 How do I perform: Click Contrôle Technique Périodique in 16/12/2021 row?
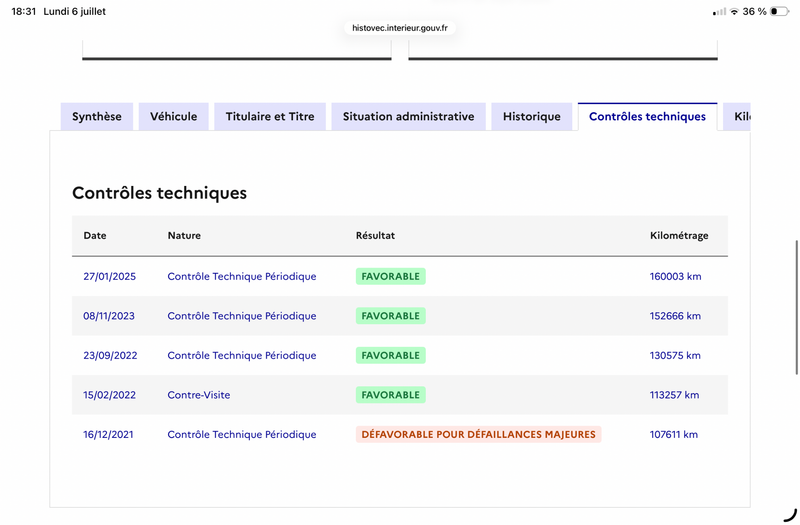242,435
